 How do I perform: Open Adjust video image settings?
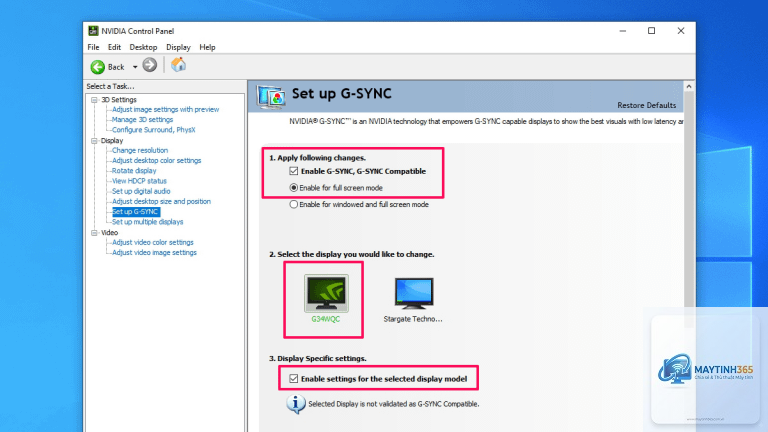[x=154, y=253]
